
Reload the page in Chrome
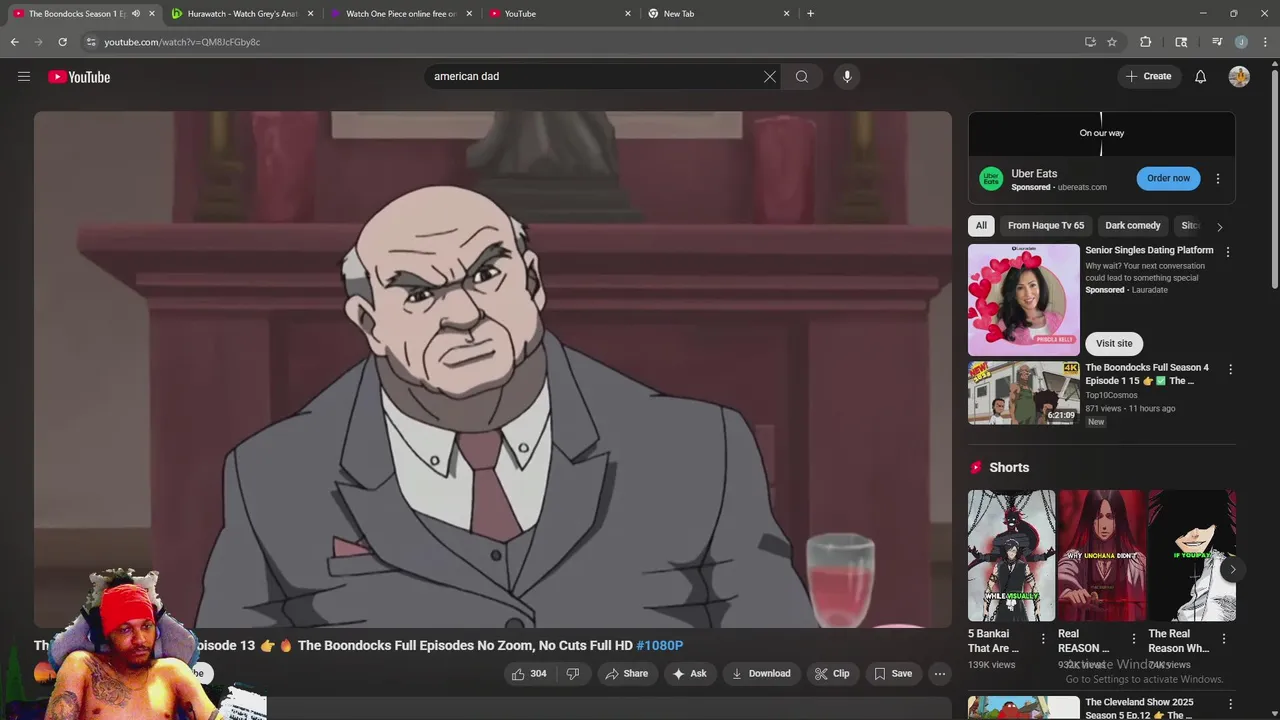(x=62, y=42)
